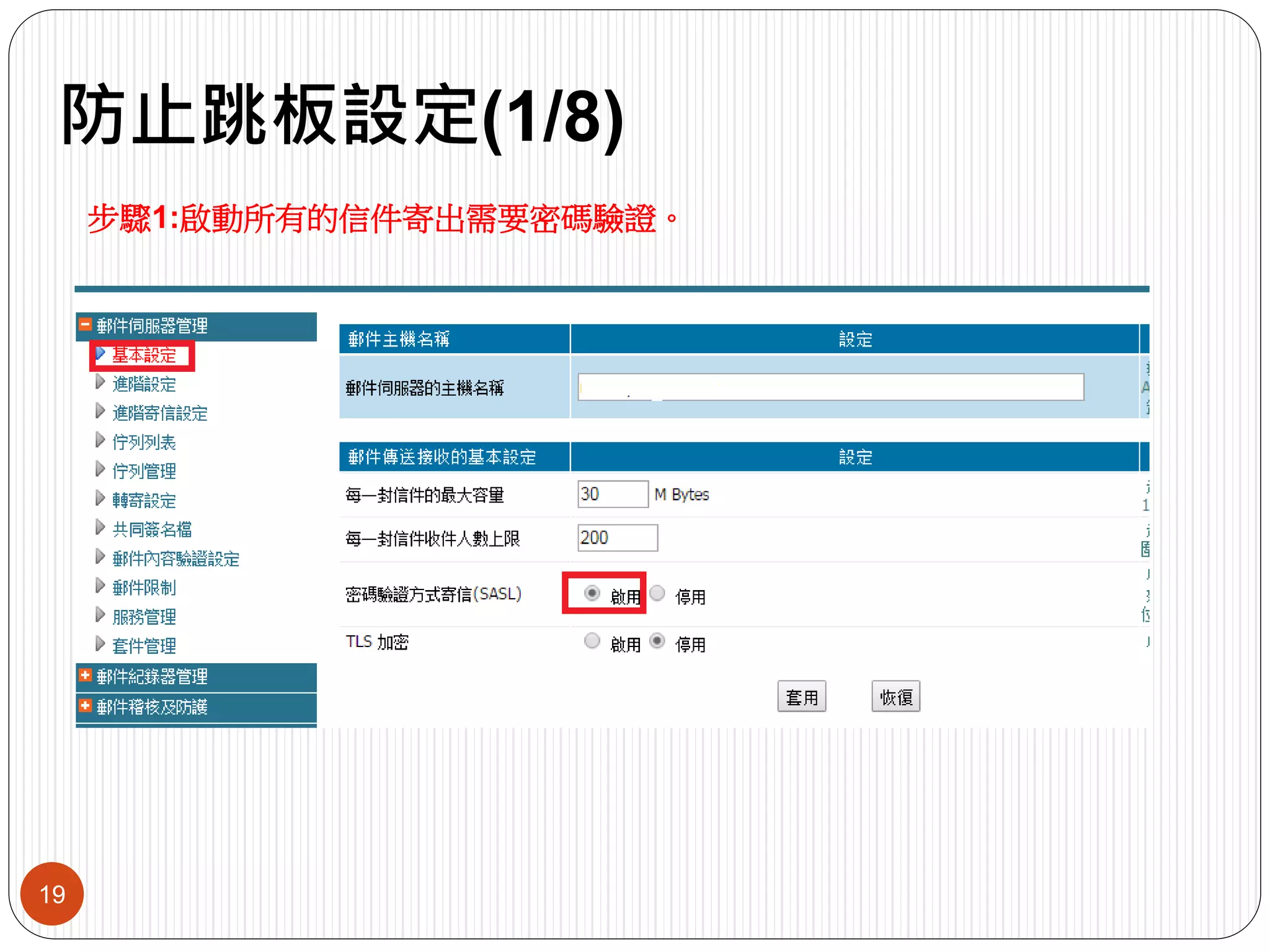Open 套件管理 menu entry
The height and width of the screenshot is (952, 1270).
point(144,646)
